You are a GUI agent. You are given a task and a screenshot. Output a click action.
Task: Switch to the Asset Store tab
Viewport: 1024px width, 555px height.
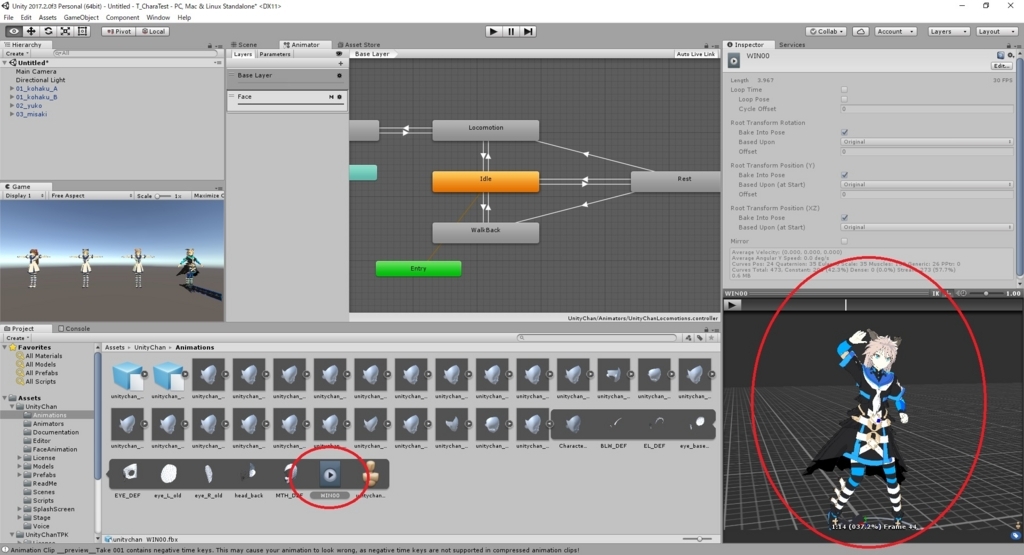(358, 45)
